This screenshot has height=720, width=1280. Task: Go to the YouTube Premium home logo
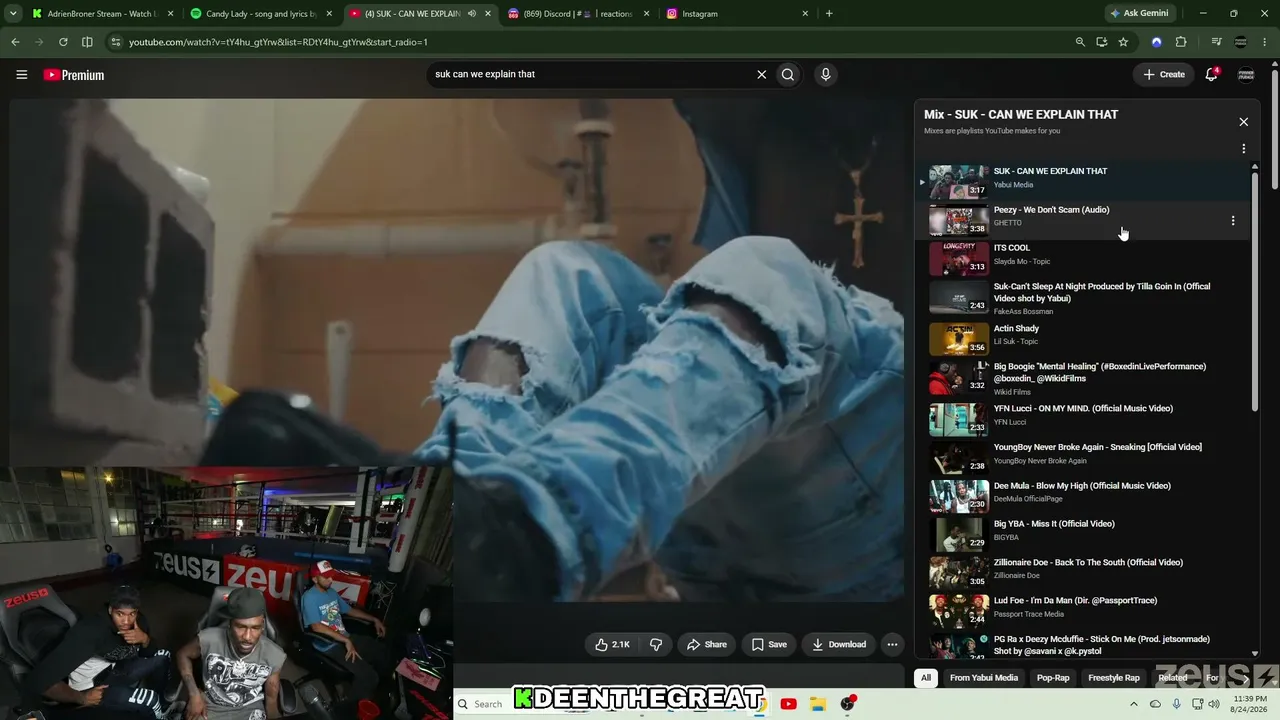click(74, 75)
